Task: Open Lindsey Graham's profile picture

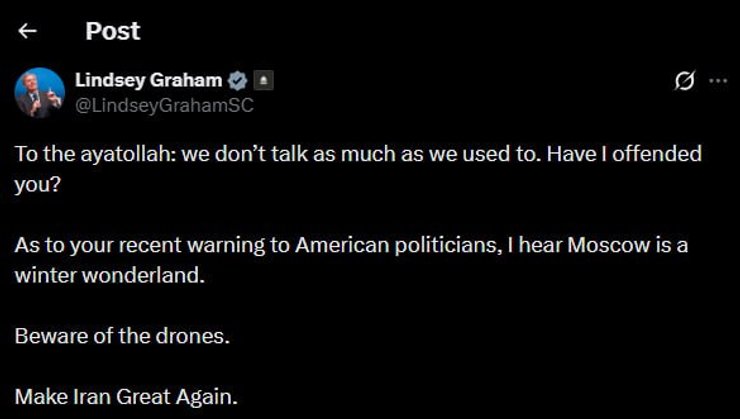Action: click(39, 93)
